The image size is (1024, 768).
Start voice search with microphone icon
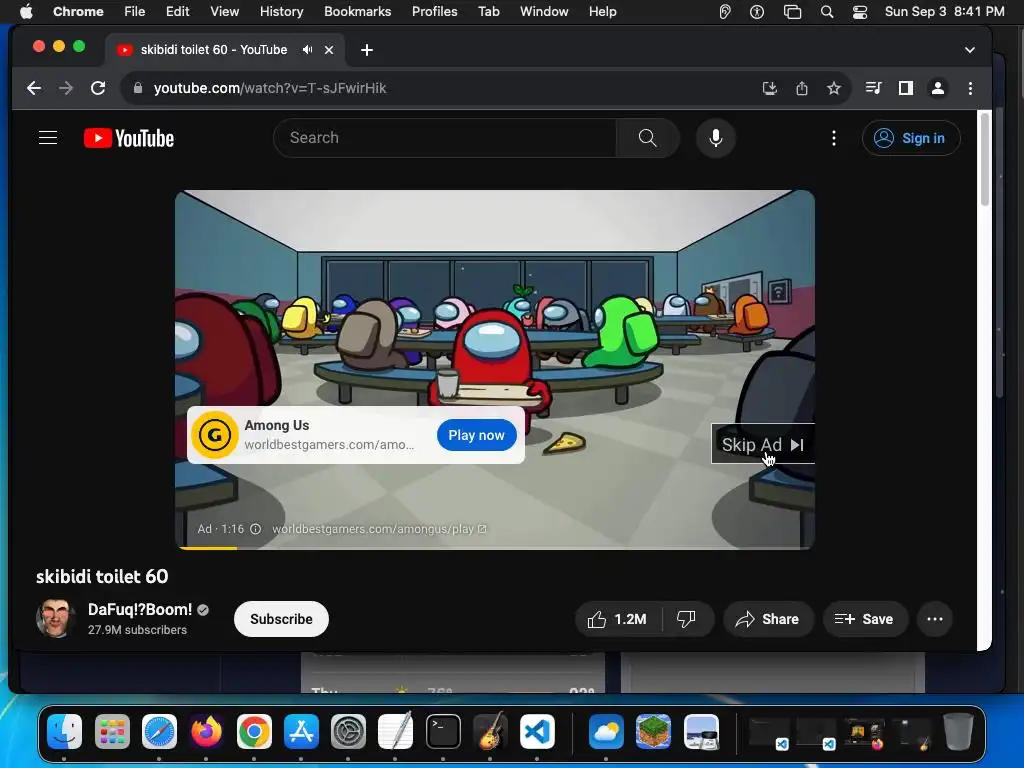tap(716, 138)
